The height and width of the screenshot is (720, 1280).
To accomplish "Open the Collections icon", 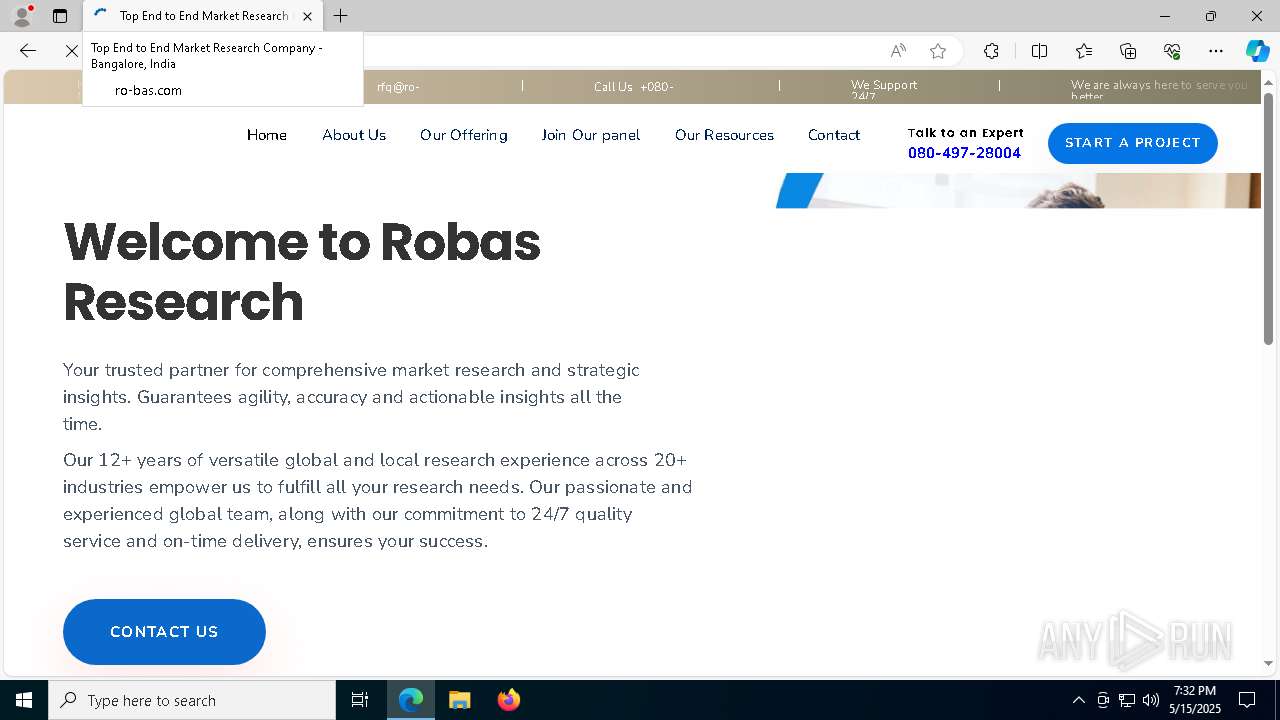I will pos(1128,51).
